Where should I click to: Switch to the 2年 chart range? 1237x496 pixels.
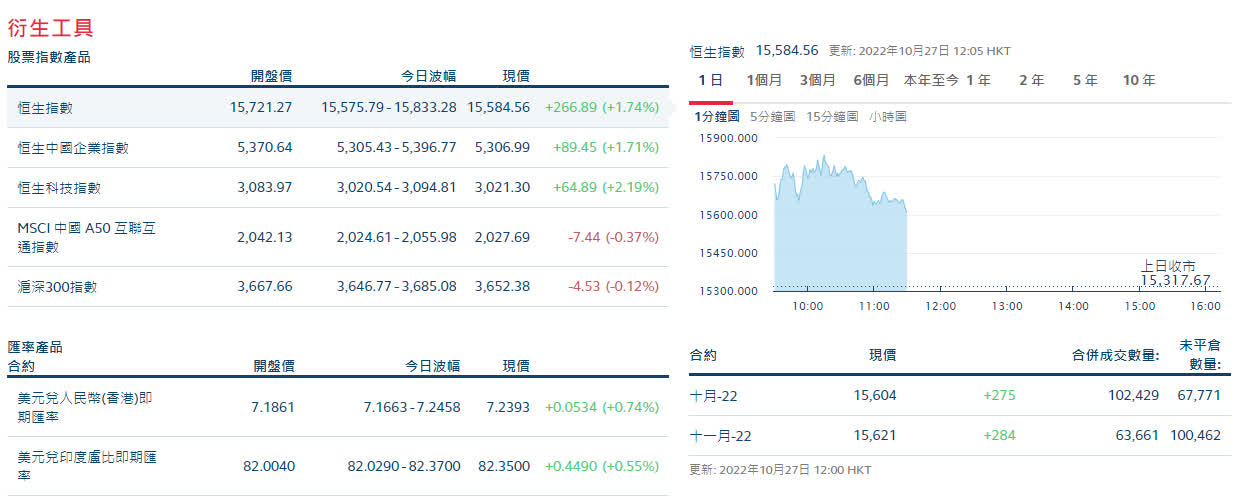click(1031, 81)
